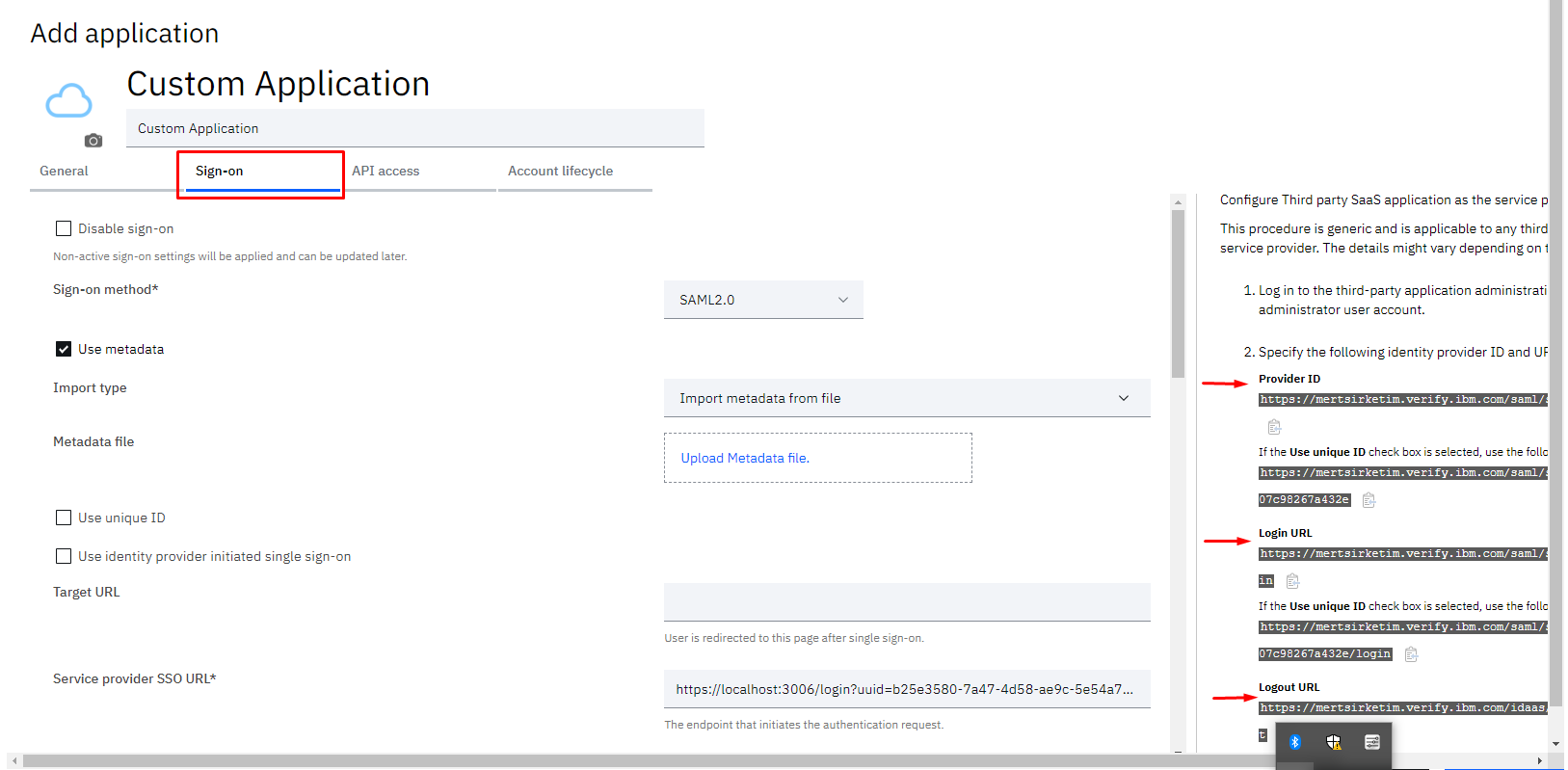Open the Windows Security tray icon
The width and height of the screenshot is (1568, 770).
point(1334,742)
